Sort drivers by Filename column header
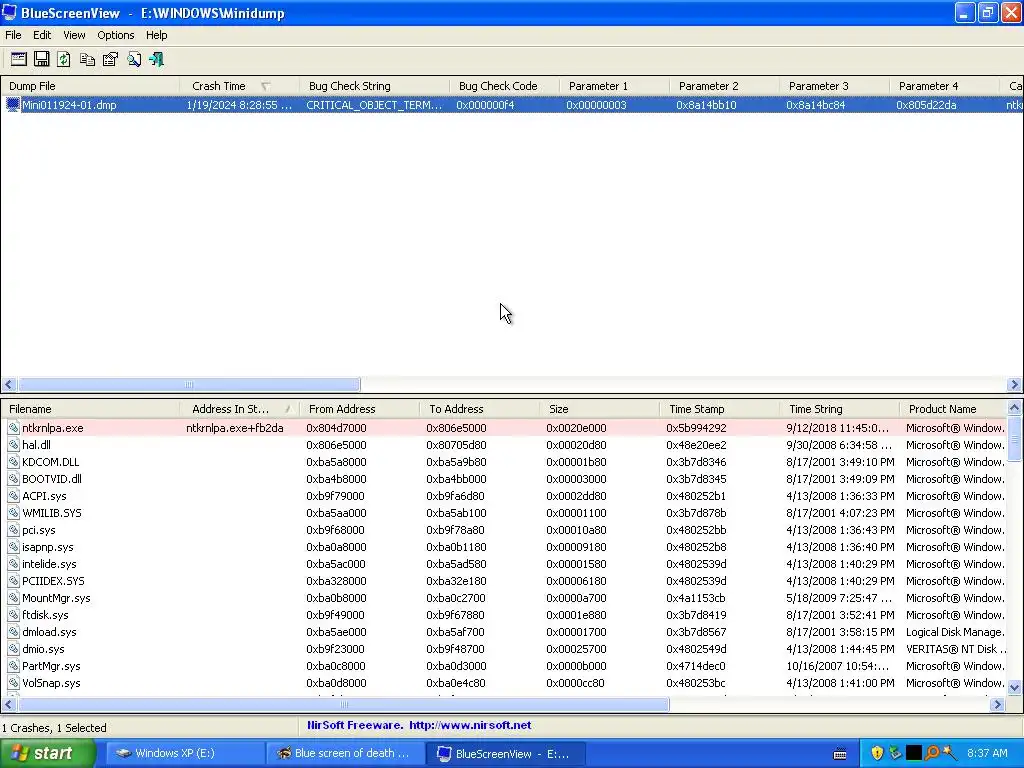The image size is (1024, 768). coord(90,409)
